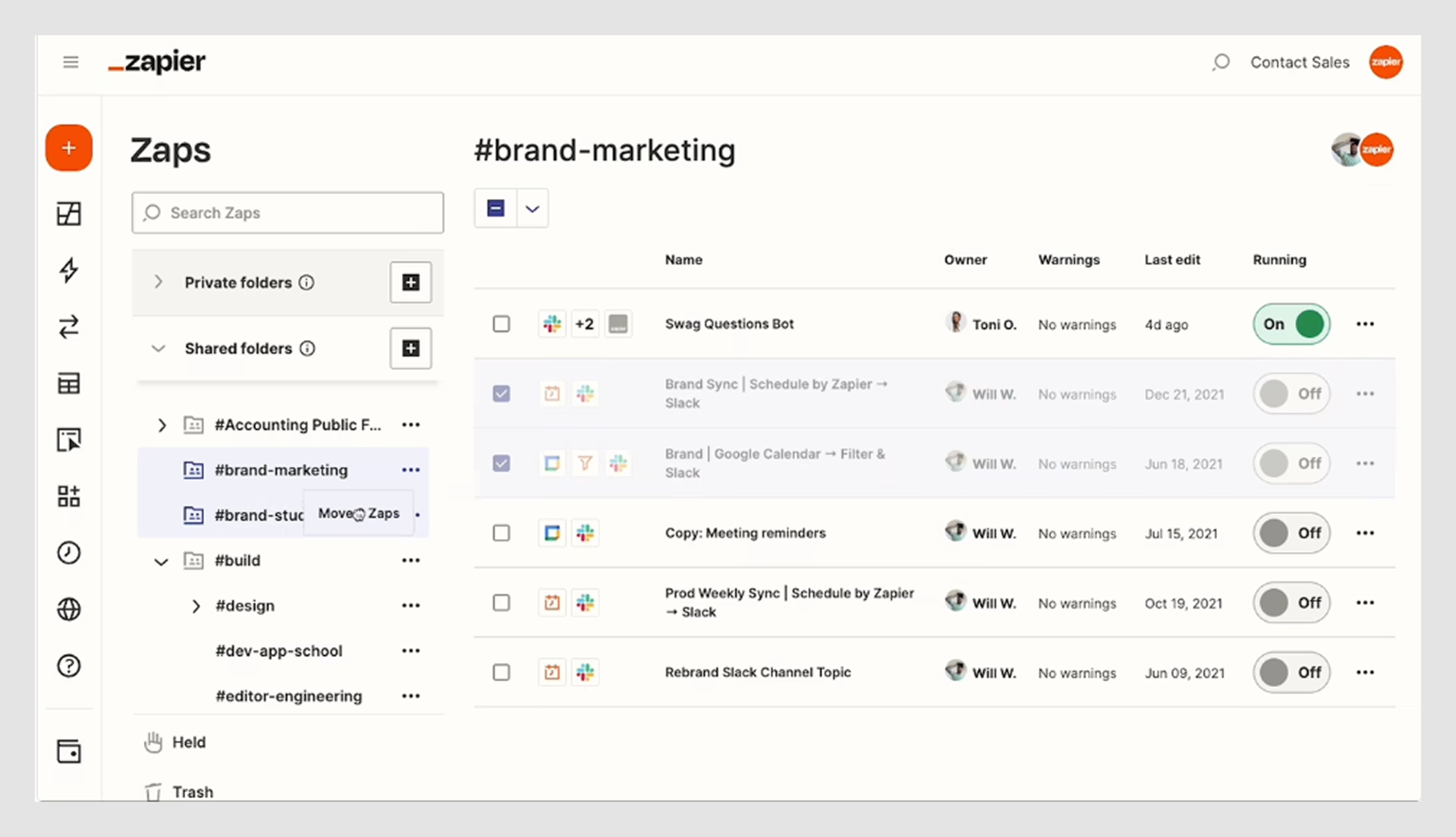Open Zaps via lightning bolt icon

coord(69,270)
